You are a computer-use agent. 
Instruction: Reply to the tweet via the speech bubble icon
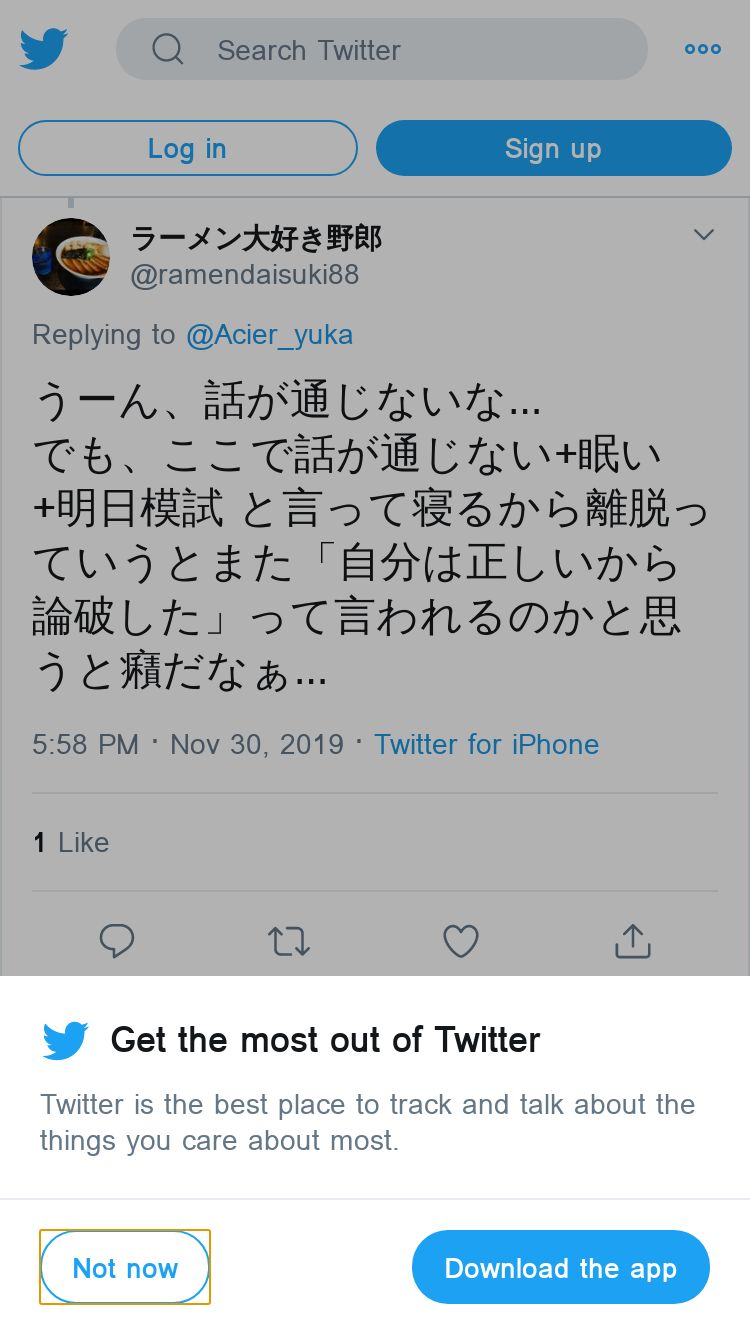point(117,941)
